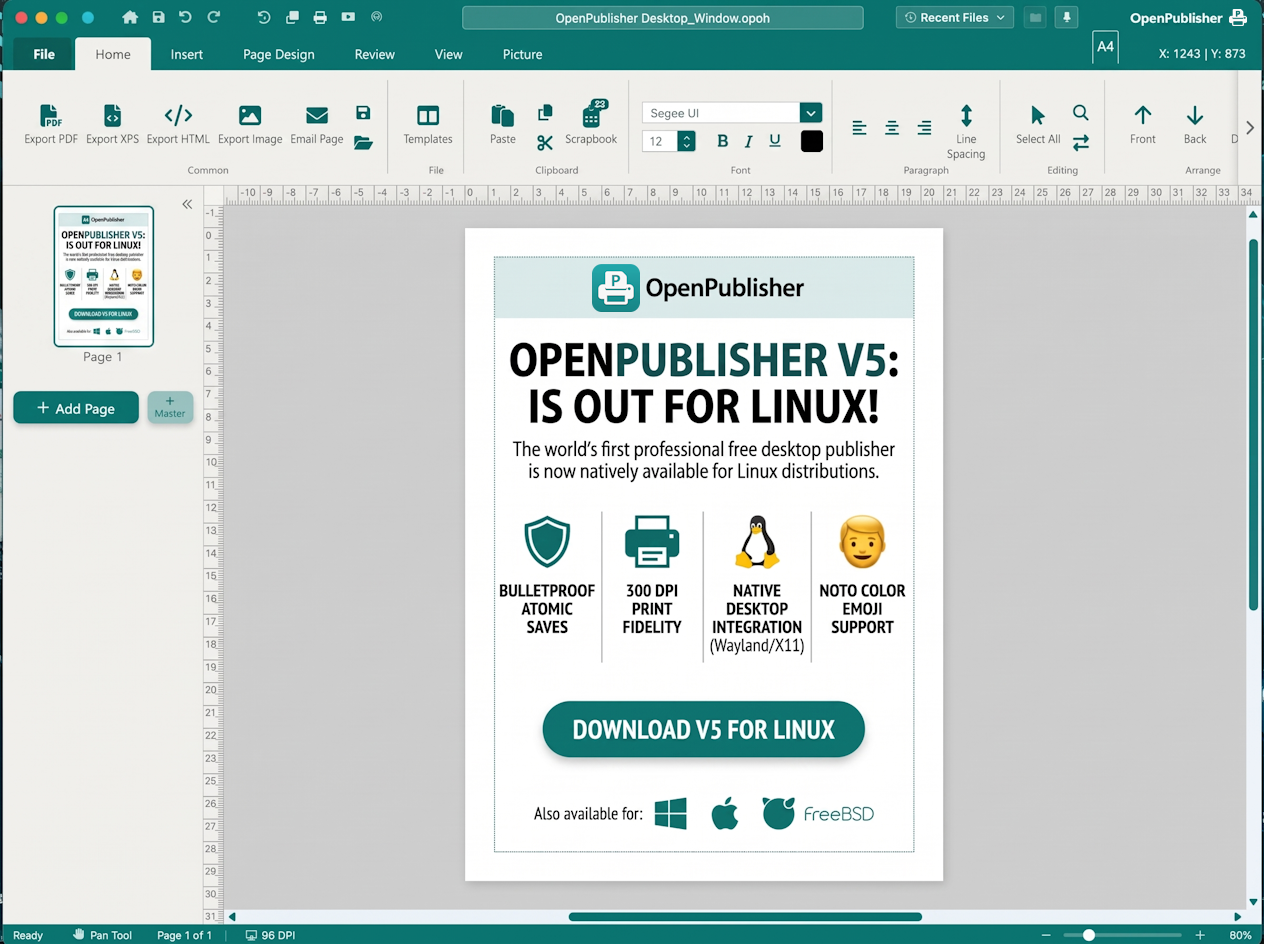The image size is (1264, 944).
Task: Click the open folder icon in Common group
Action: (363, 143)
